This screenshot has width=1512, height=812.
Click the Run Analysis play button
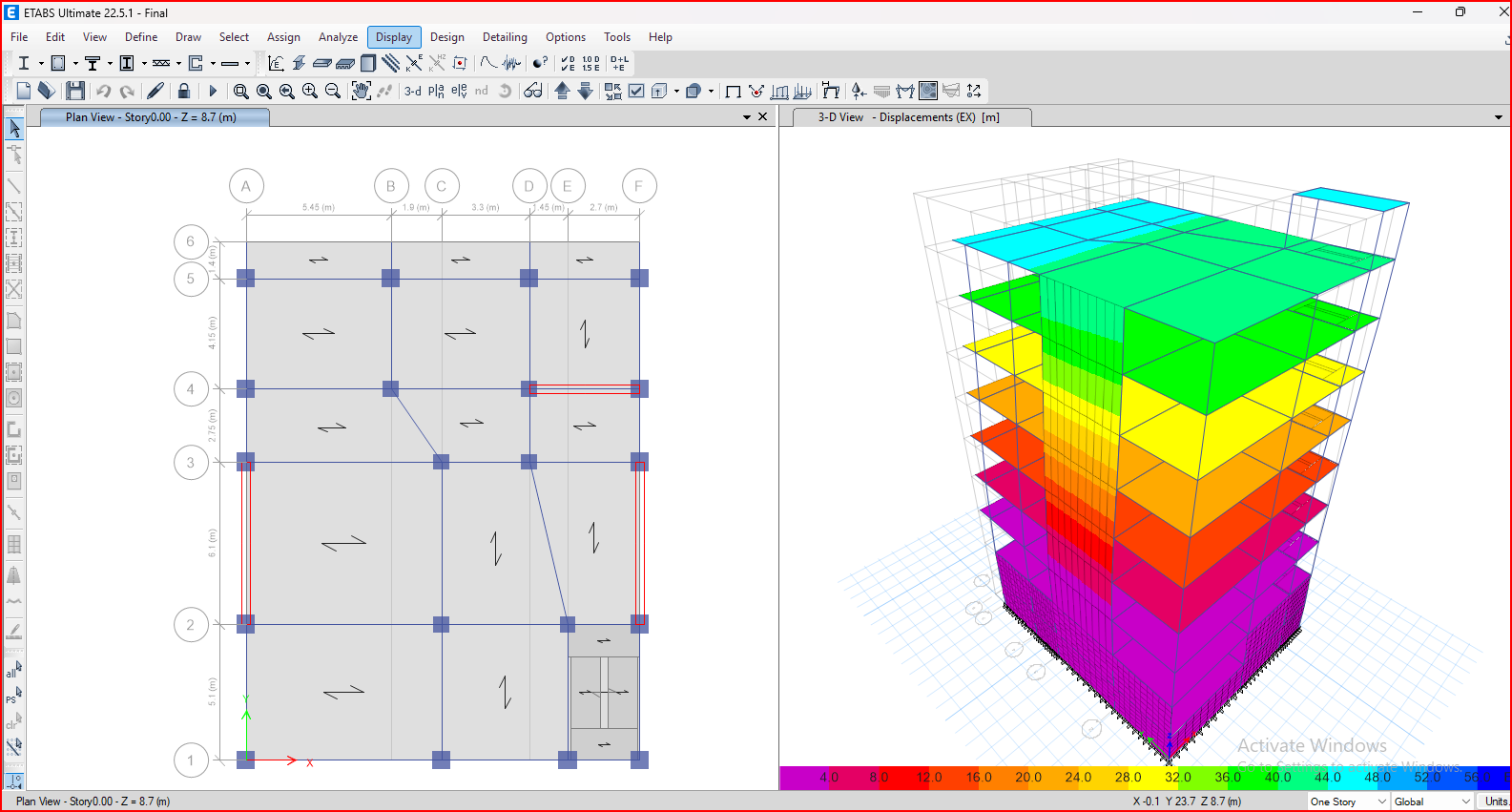(x=213, y=91)
